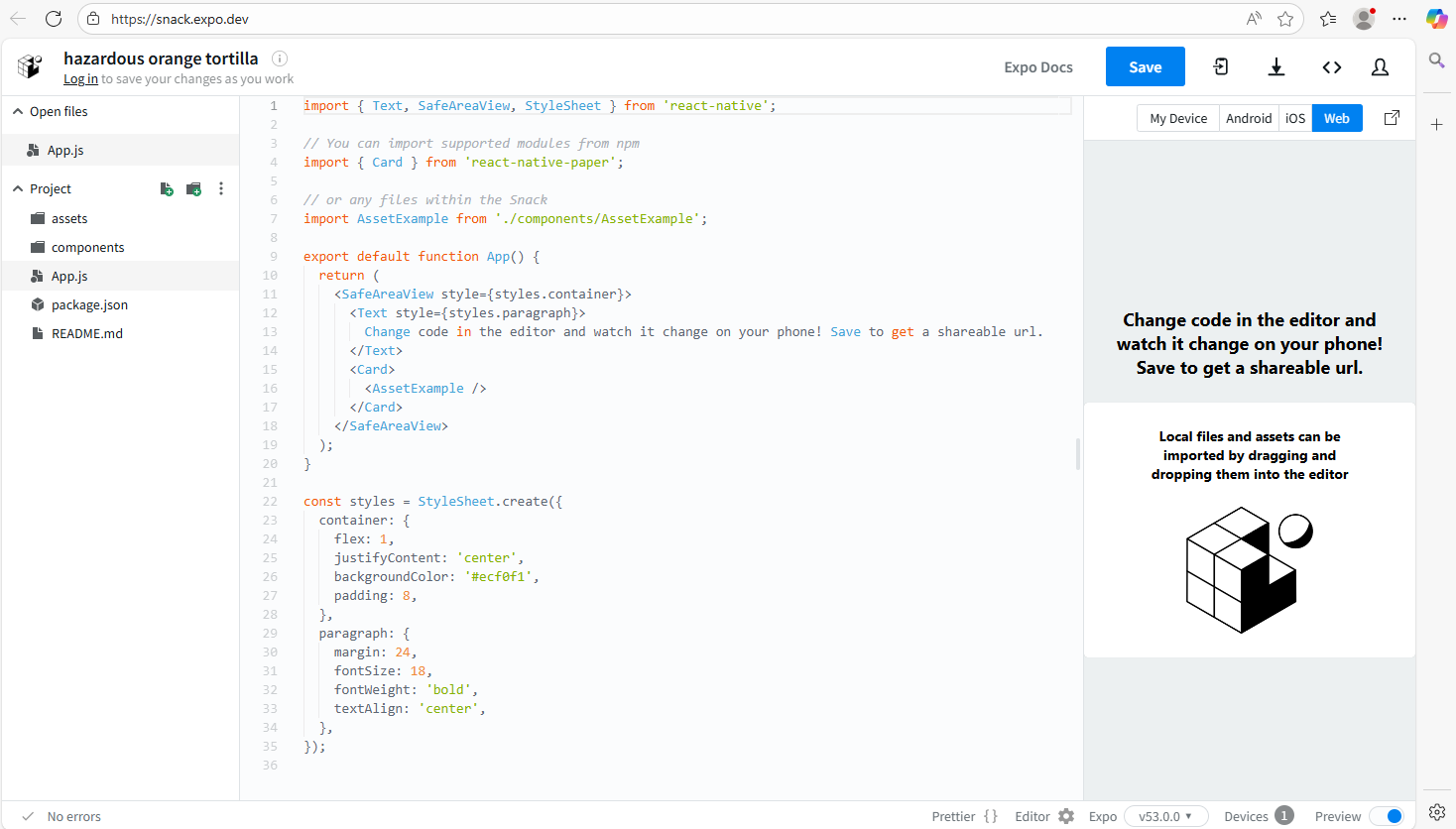Click the Log in link

pyautogui.click(x=80, y=79)
